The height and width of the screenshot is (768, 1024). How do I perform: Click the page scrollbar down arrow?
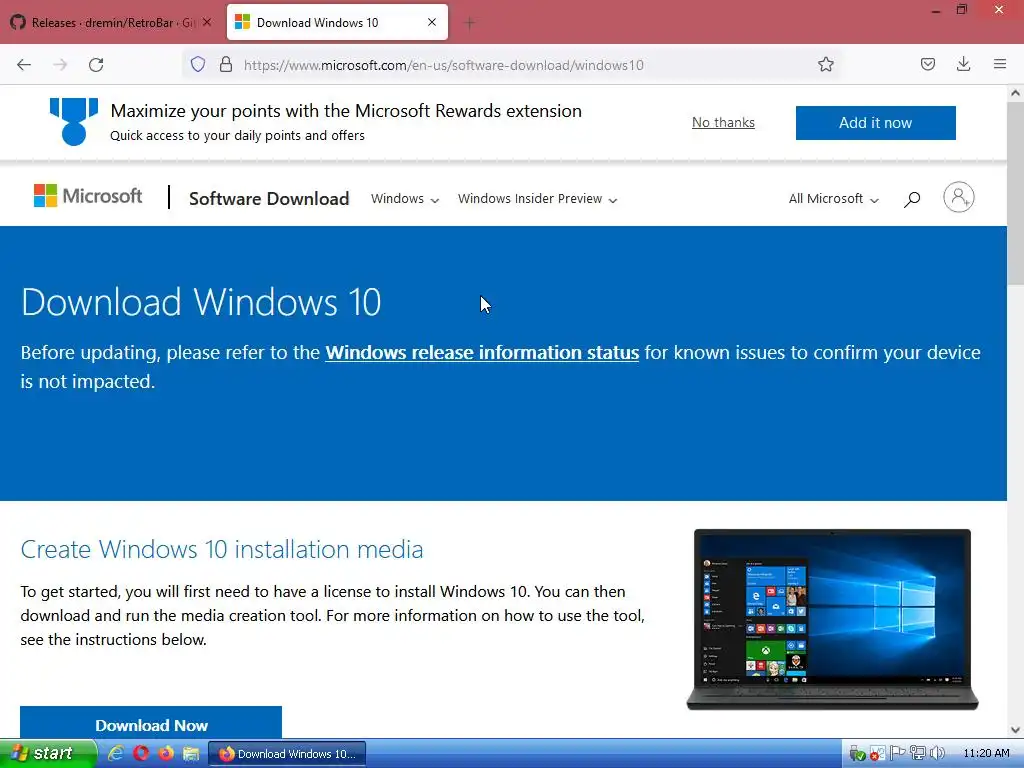(1016, 730)
